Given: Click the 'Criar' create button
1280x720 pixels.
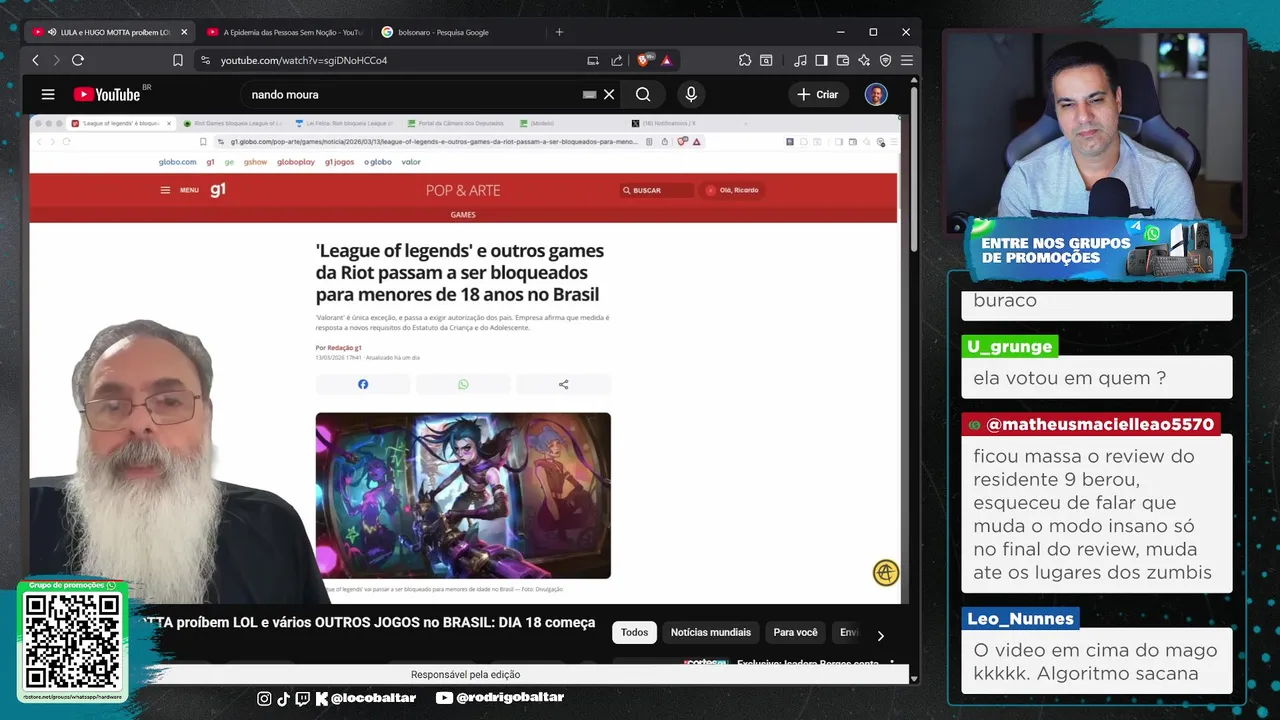Looking at the screenshot, I should (818, 94).
